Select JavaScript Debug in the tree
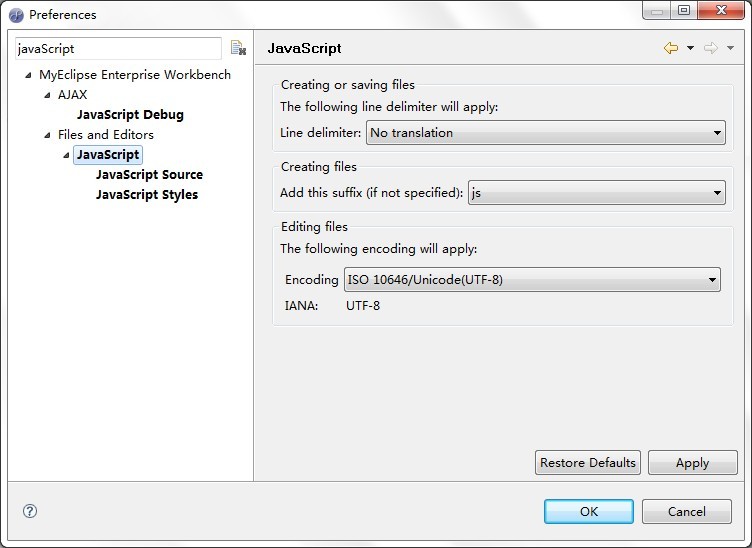The height and width of the screenshot is (548, 752). [130, 115]
